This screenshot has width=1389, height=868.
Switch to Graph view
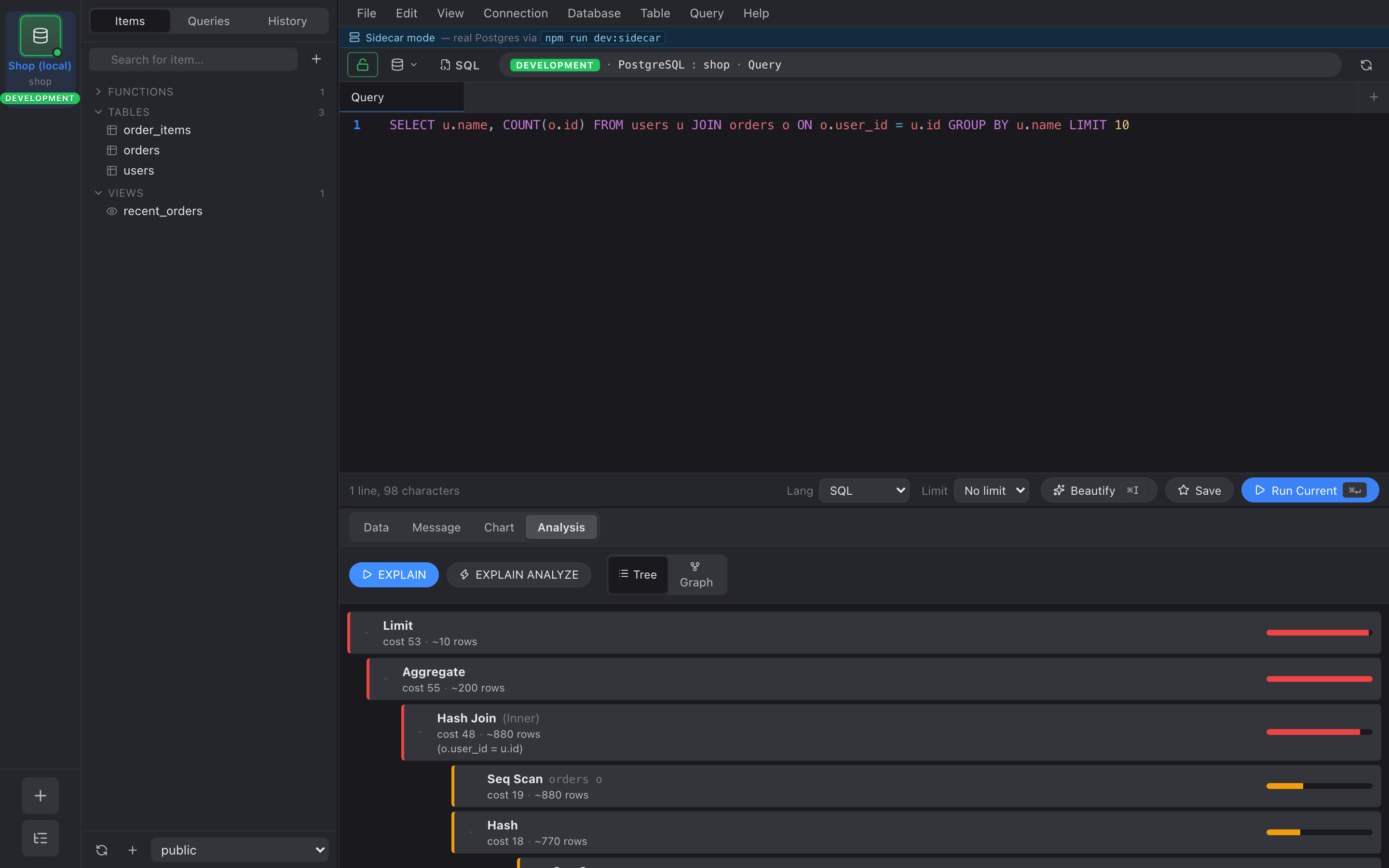tap(696, 575)
